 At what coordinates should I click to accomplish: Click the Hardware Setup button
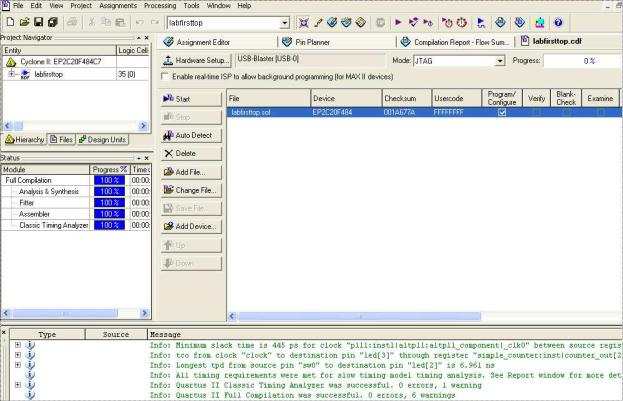pos(196,61)
